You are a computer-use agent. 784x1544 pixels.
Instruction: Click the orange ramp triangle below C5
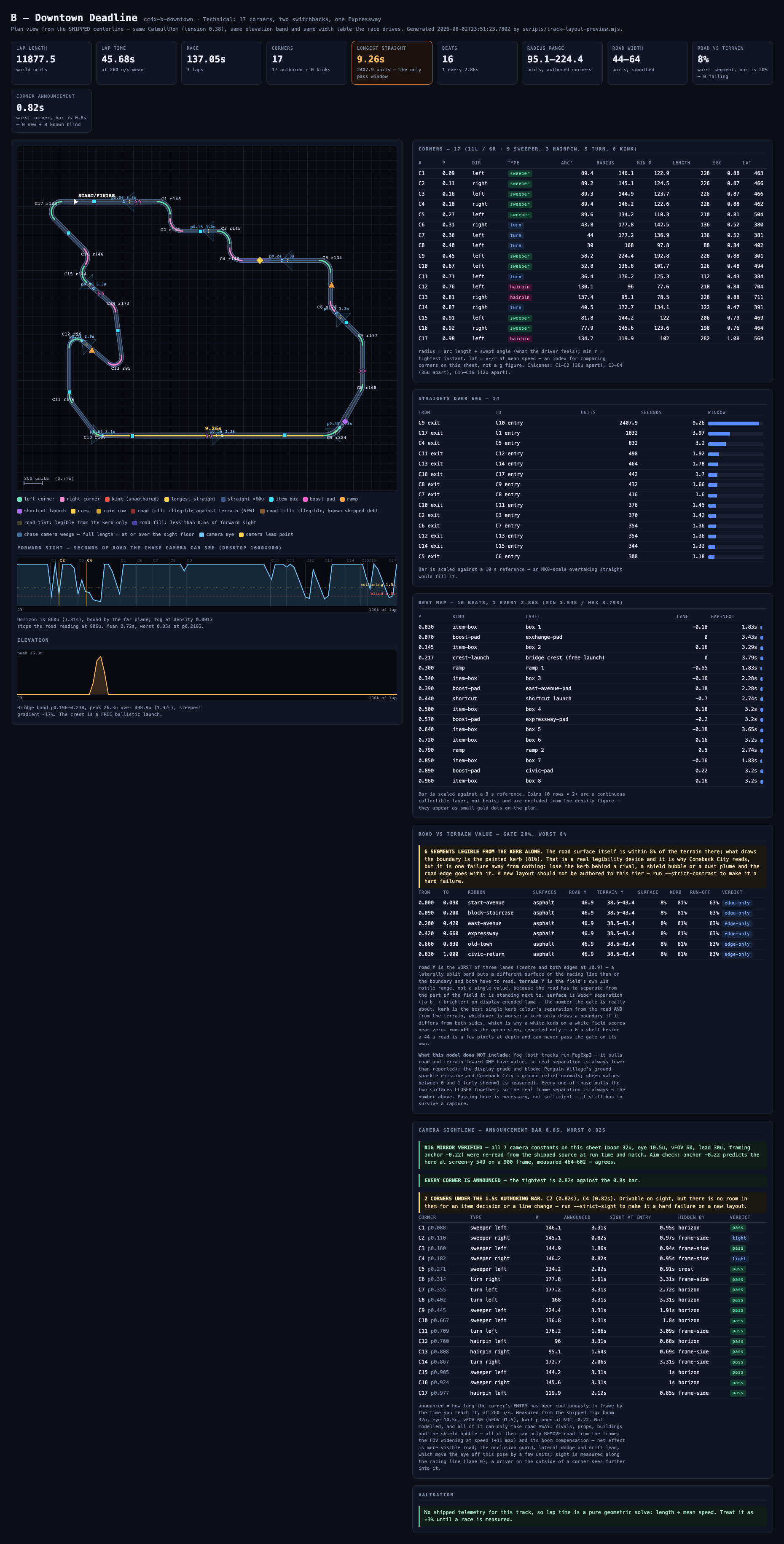pyautogui.click(x=331, y=285)
